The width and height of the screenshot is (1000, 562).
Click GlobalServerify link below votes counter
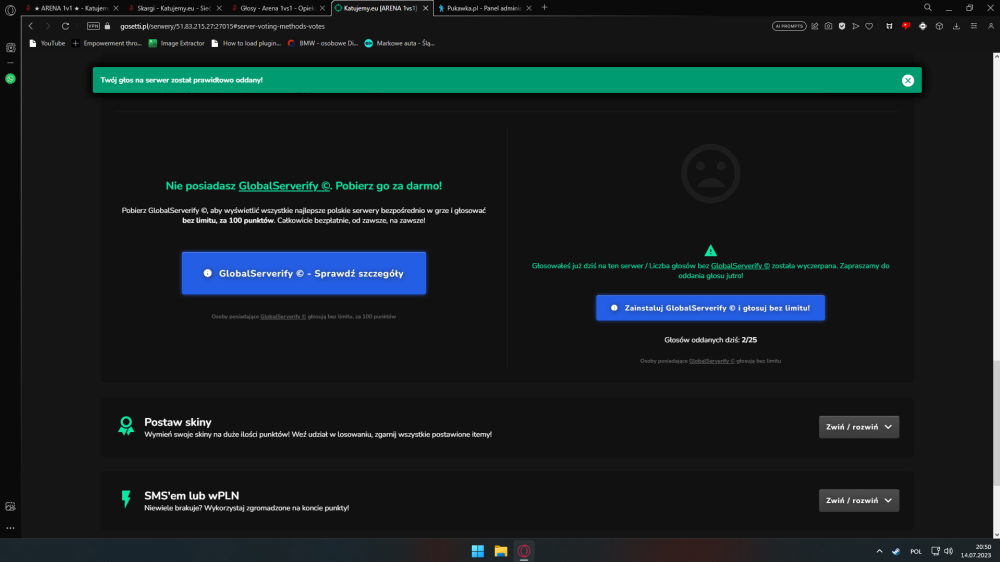coord(712,361)
